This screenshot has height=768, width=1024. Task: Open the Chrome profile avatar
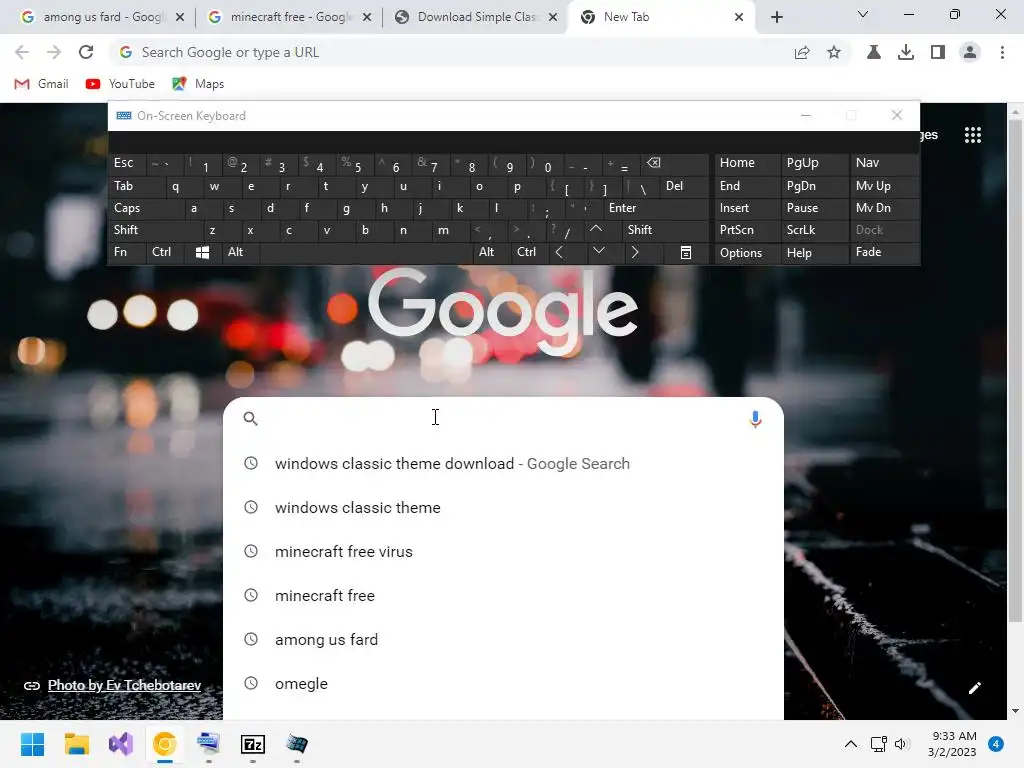(970, 52)
